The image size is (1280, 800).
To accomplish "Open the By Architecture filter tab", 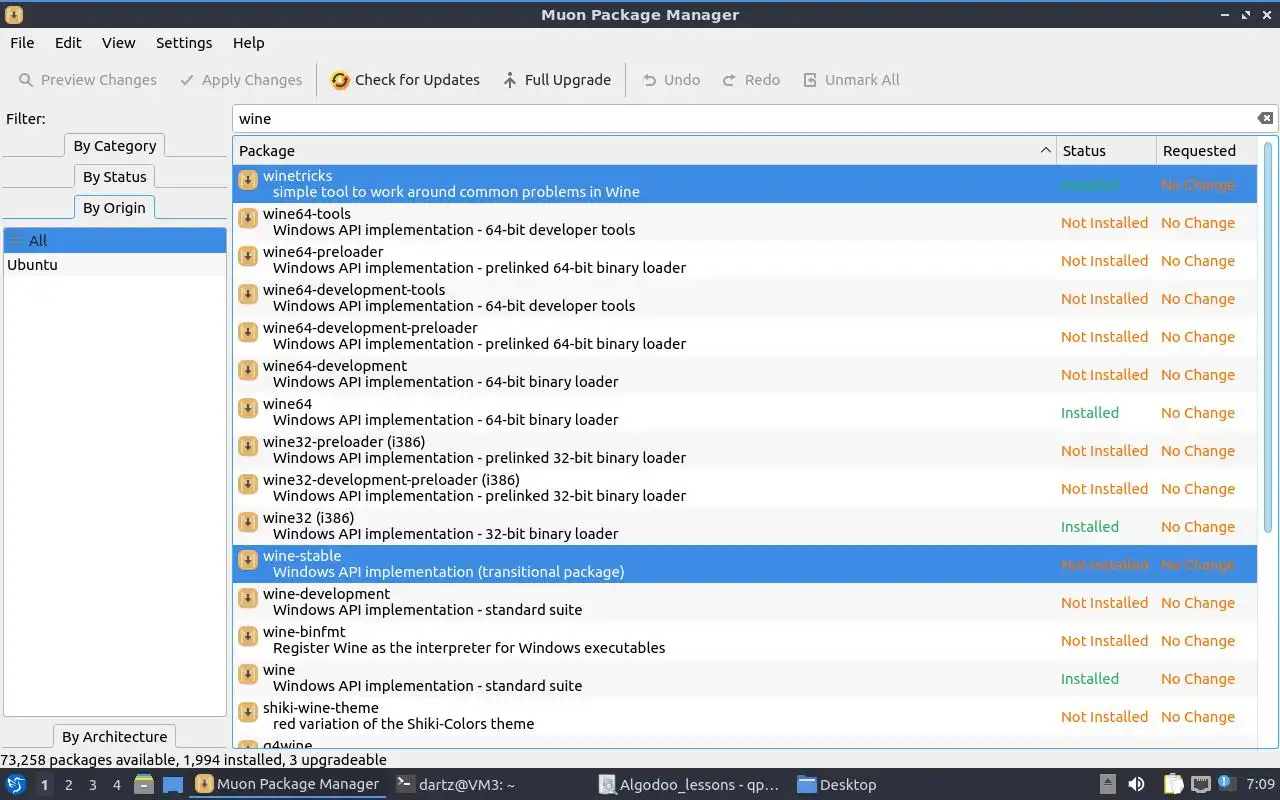I will pyautogui.click(x=114, y=736).
